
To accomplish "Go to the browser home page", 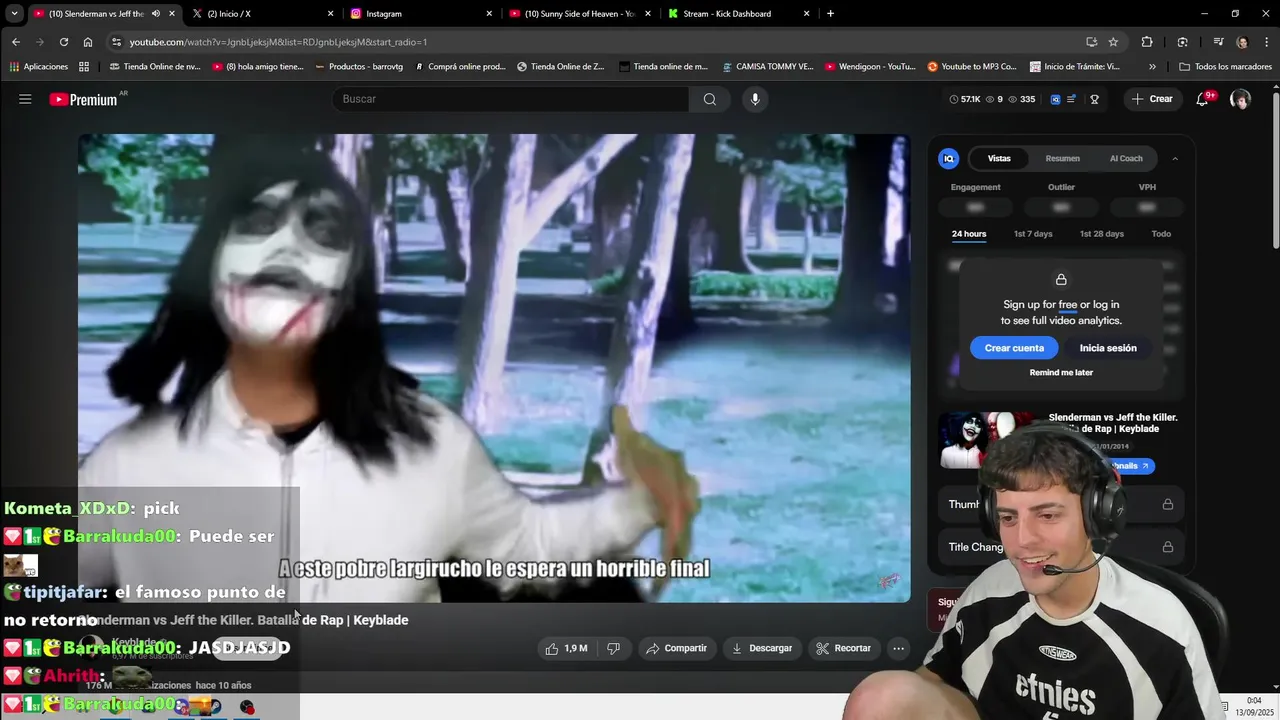I will [88, 42].
